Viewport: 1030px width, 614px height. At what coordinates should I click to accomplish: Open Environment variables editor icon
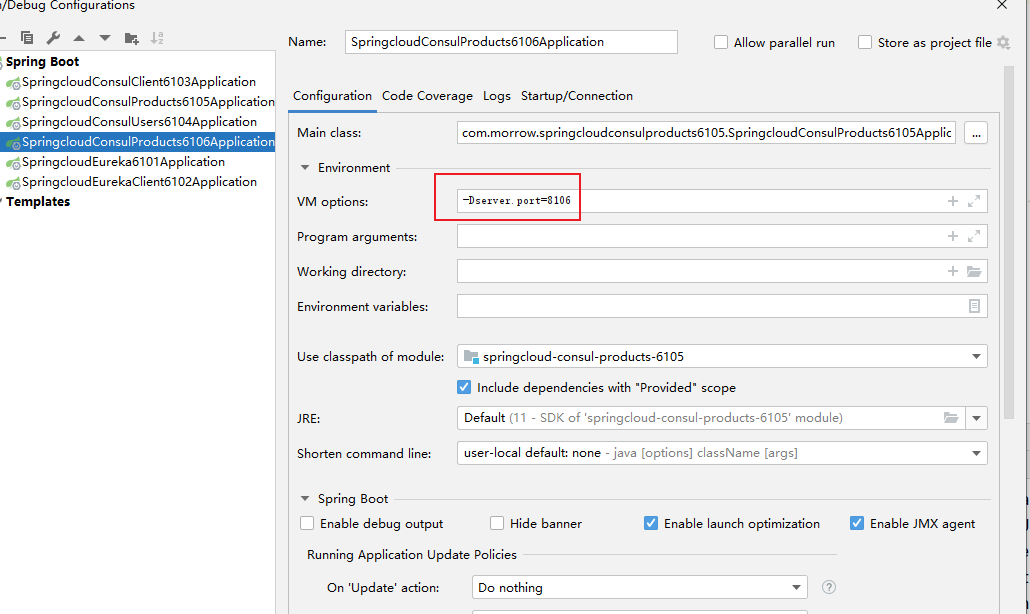[975, 306]
